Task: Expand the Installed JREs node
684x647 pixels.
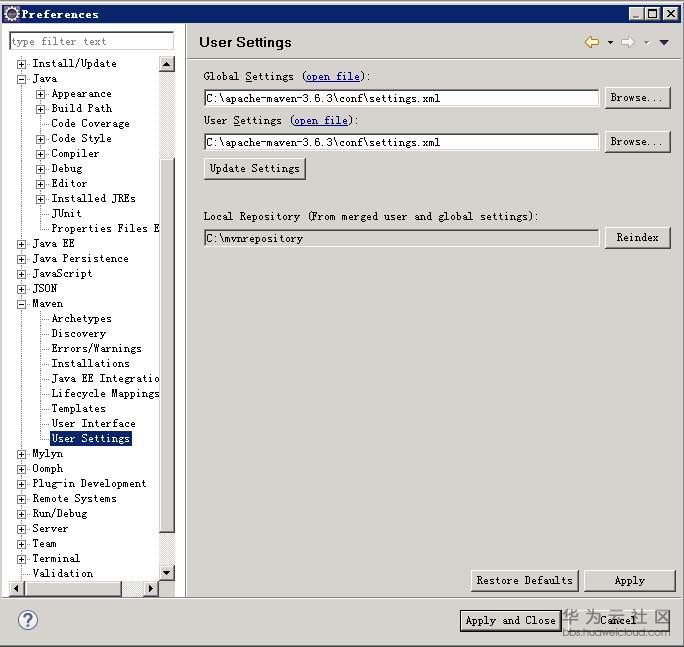Action: pyautogui.click(x=41, y=199)
